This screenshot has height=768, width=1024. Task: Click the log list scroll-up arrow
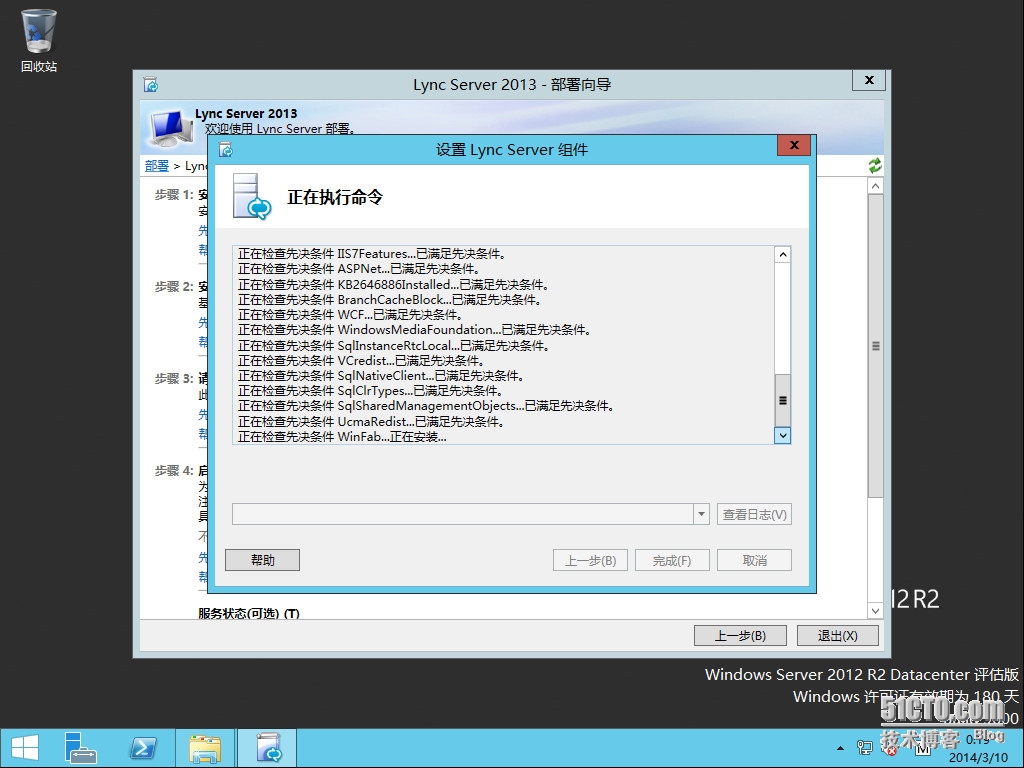tap(782, 255)
